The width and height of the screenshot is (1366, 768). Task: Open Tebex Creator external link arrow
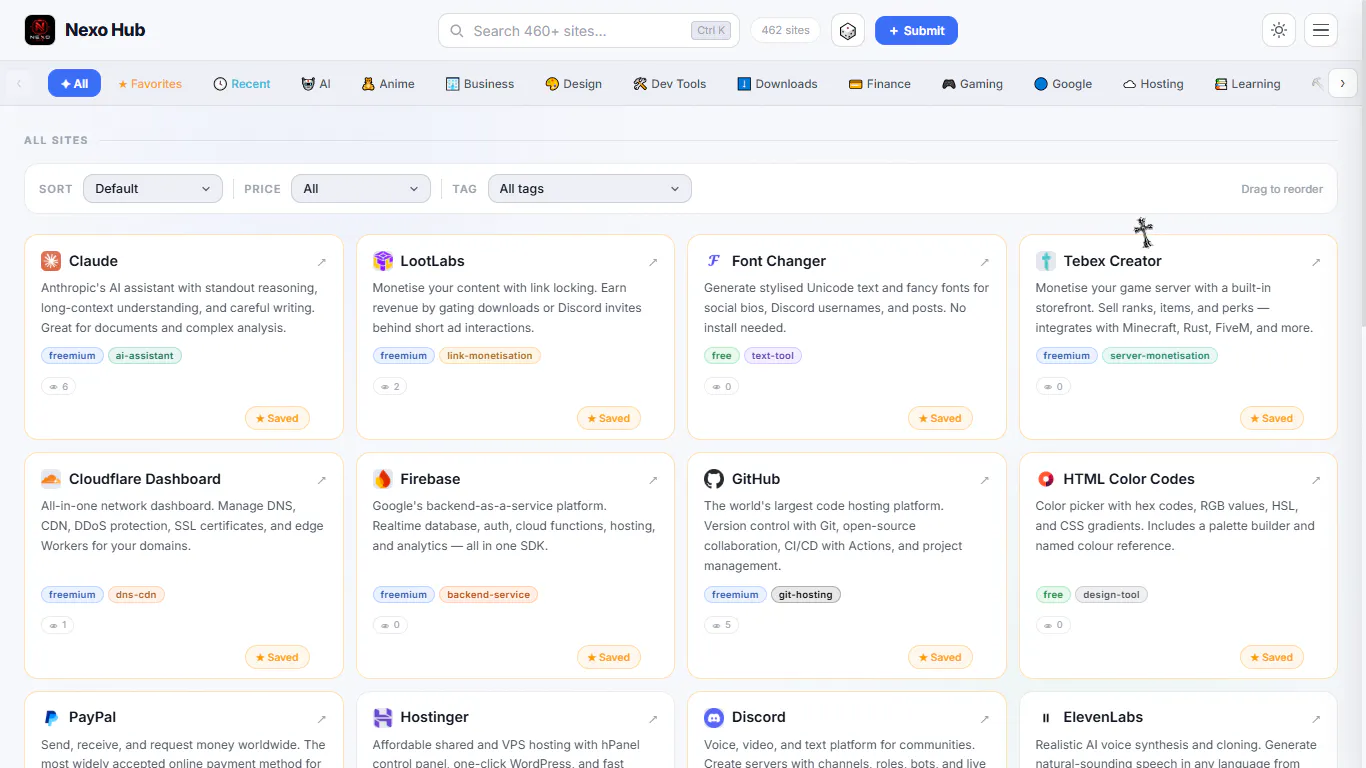1316,262
